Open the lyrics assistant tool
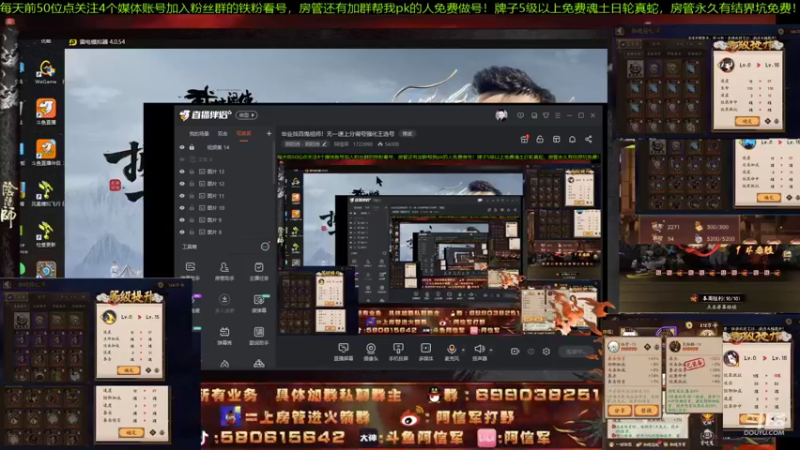This screenshot has width=800, height=450. [259, 336]
